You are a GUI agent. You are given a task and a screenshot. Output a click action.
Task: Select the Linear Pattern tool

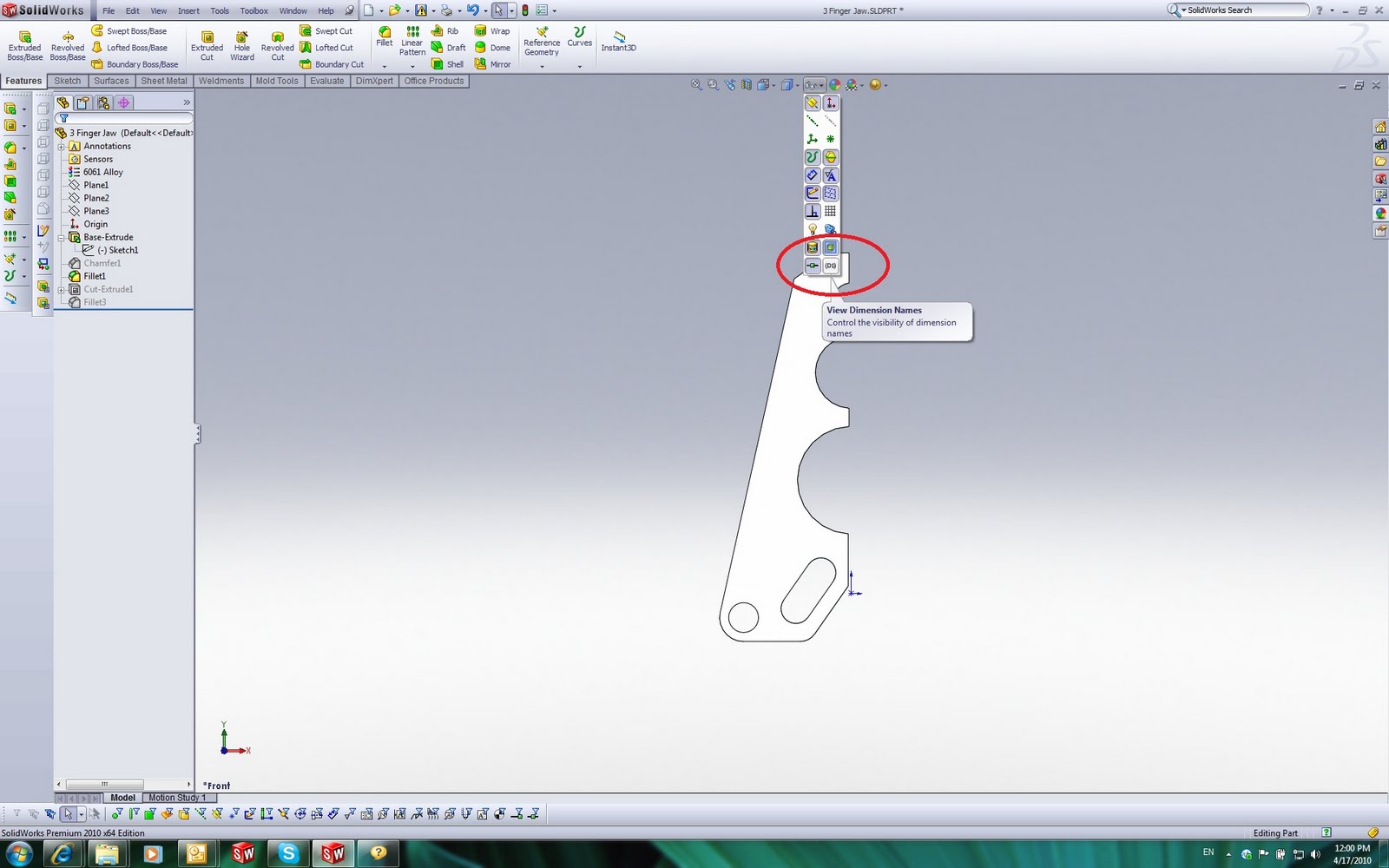[x=412, y=41]
